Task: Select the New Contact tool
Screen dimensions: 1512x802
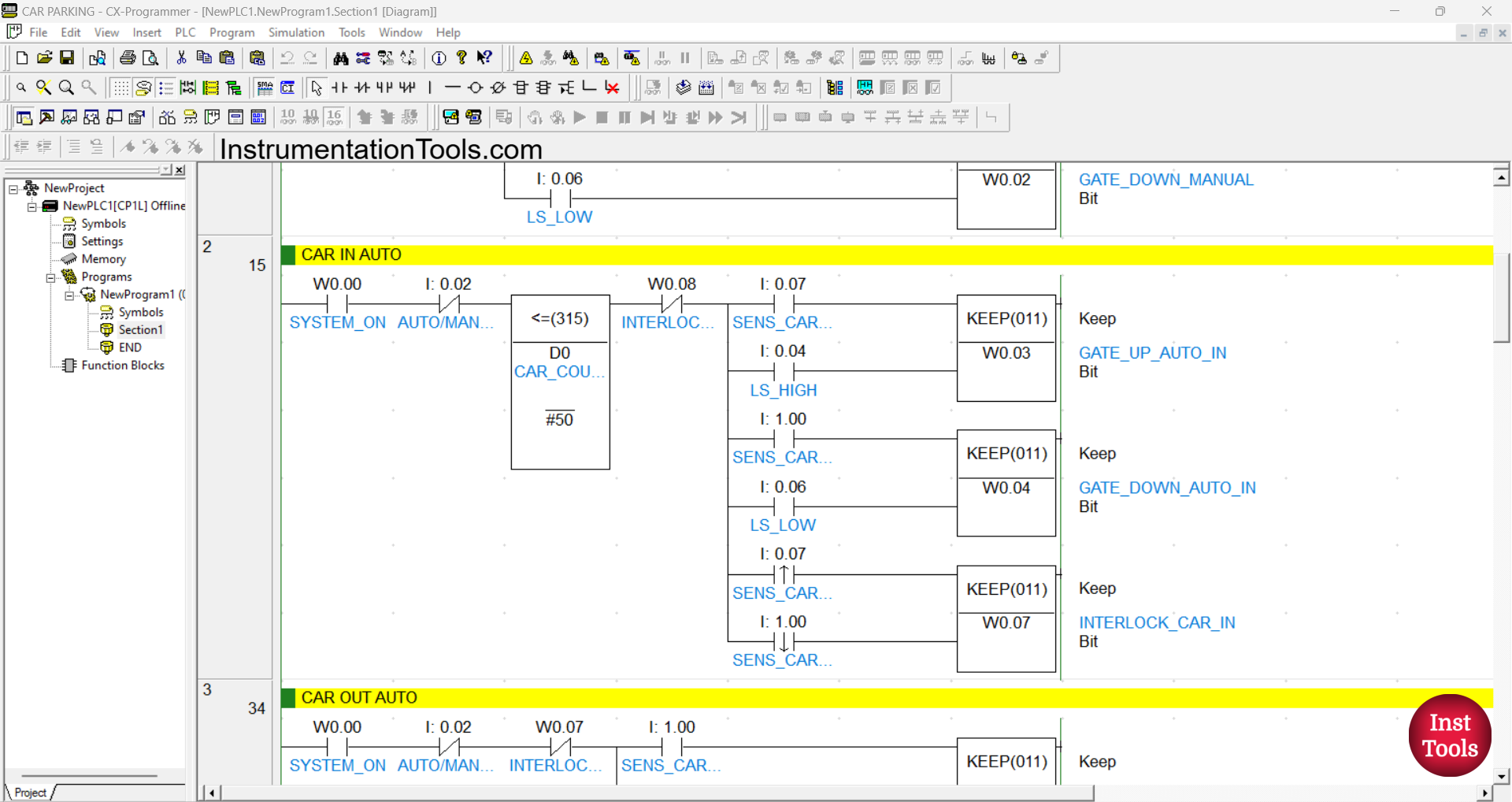Action: point(339,87)
